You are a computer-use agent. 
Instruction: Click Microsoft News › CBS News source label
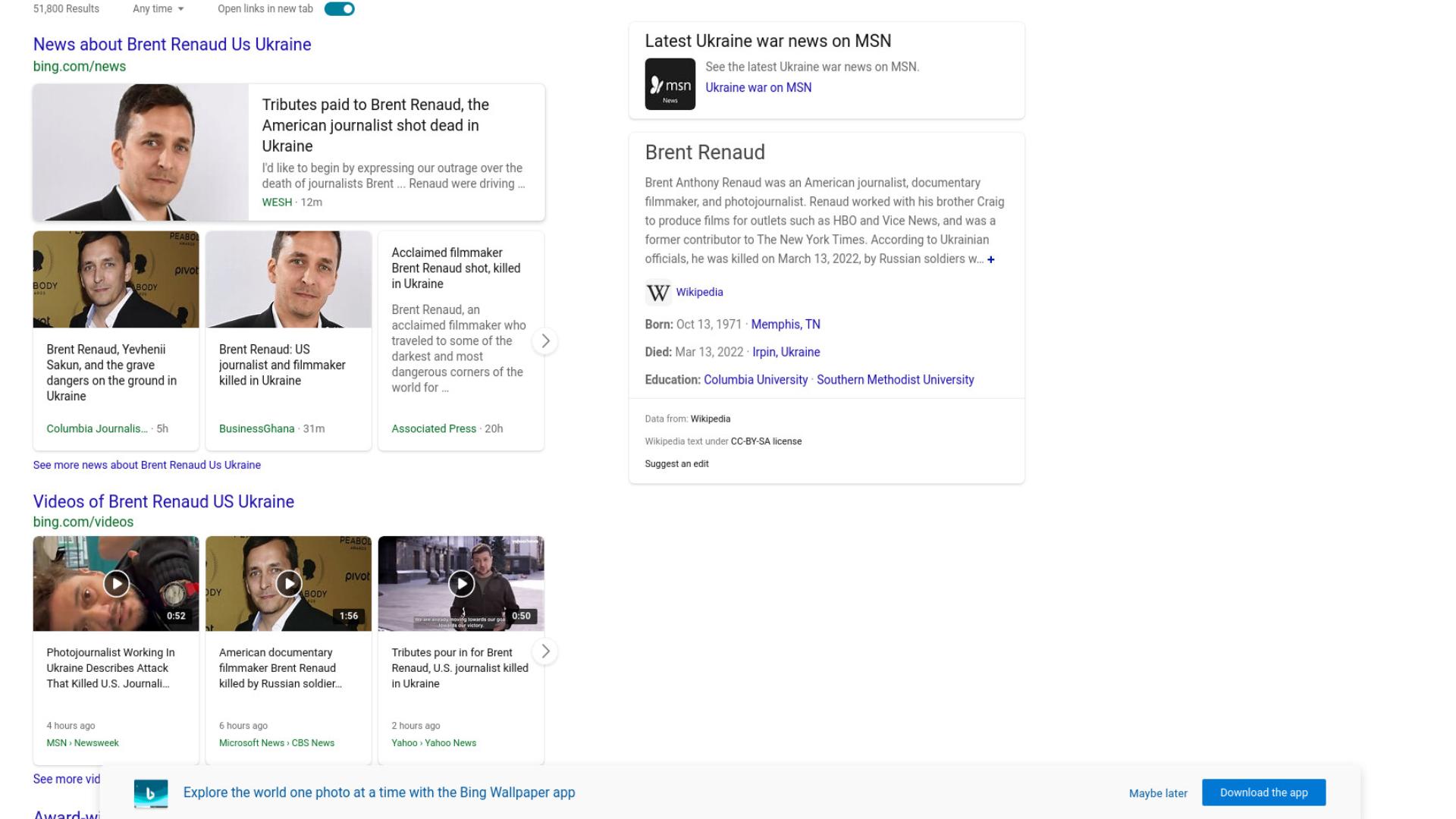pyautogui.click(x=277, y=743)
